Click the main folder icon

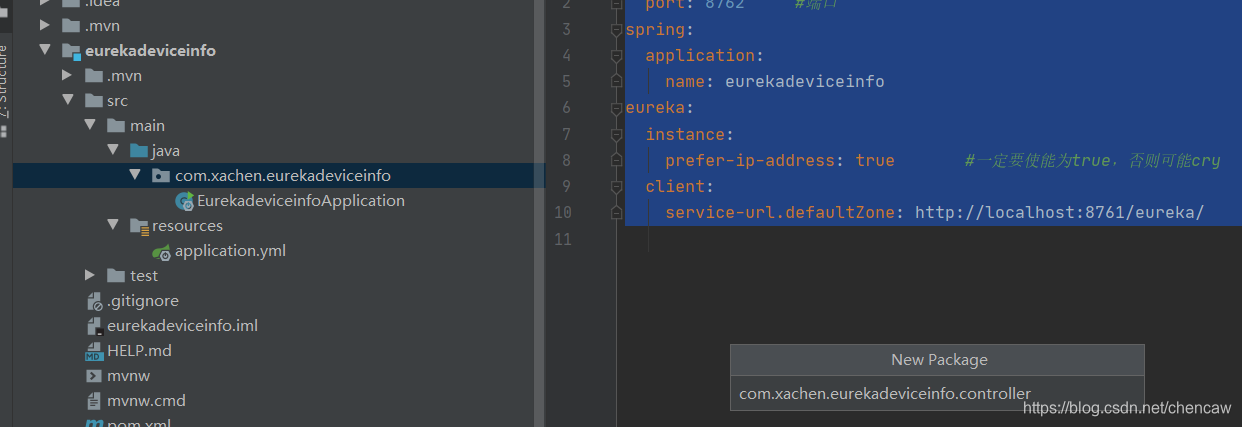pyautogui.click(x=116, y=125)
